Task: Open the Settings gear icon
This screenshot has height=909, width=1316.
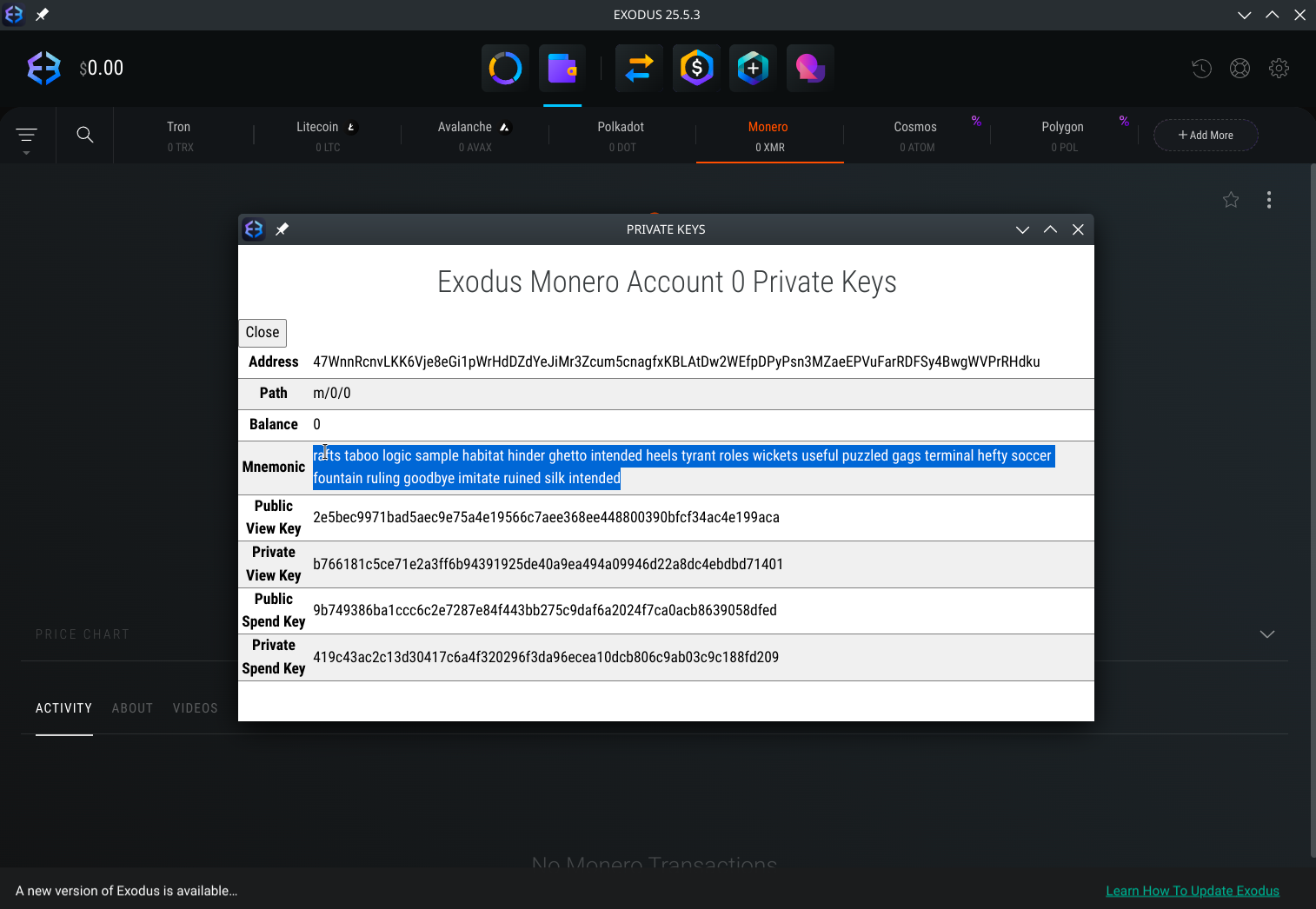Action: (x=1279, y=68)
